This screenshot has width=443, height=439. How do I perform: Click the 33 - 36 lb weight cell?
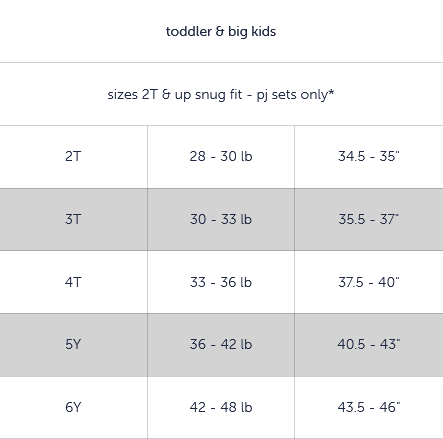(221, 282)
